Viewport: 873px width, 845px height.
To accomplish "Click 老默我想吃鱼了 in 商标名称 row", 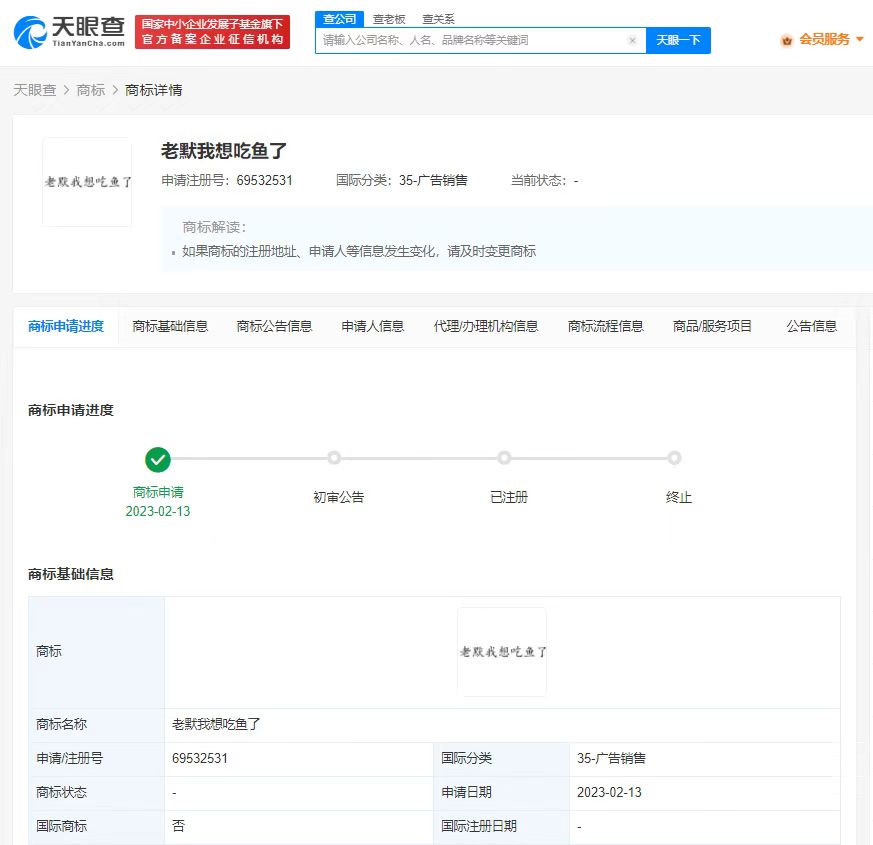I will [x=216, y=724].
